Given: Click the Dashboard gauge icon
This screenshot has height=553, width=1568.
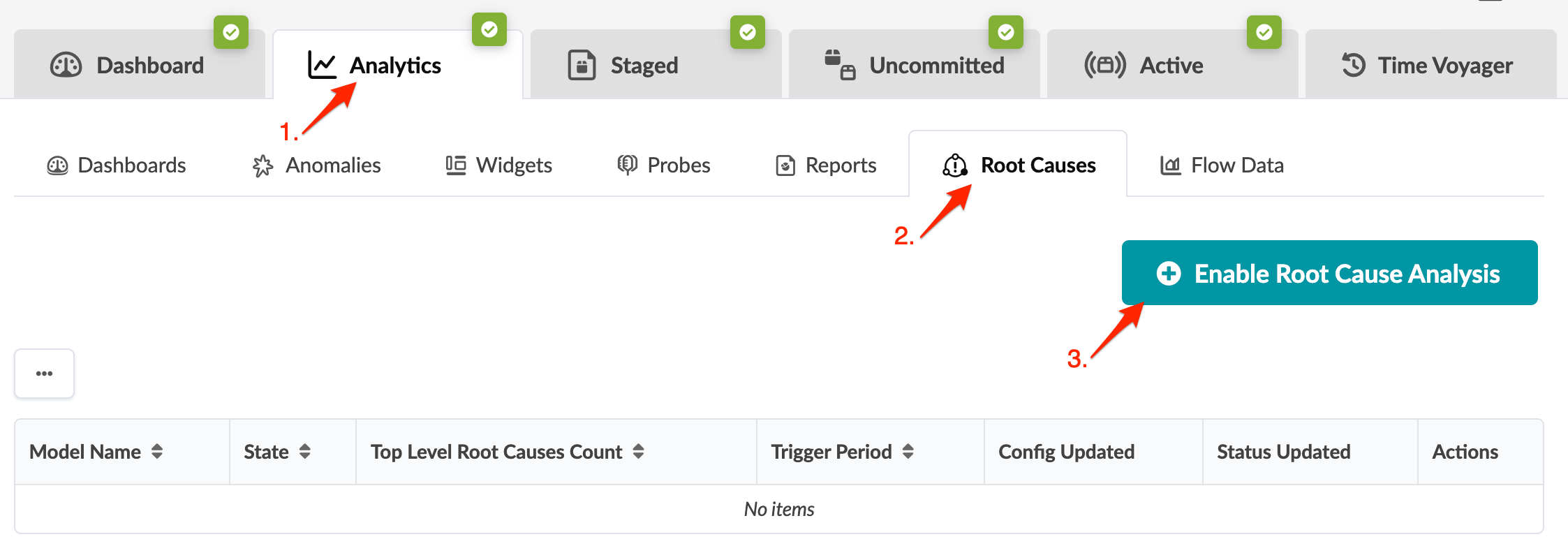Looking at the screenshot, I should [66, 66].
